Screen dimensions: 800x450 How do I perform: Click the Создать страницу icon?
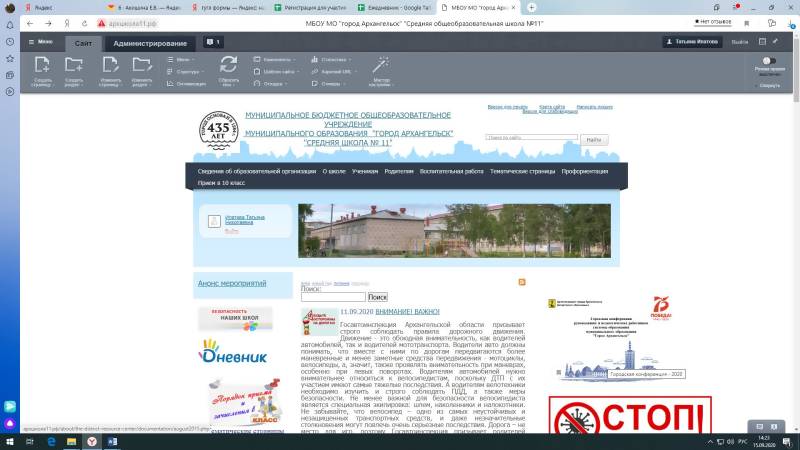(x=42, y=66)
